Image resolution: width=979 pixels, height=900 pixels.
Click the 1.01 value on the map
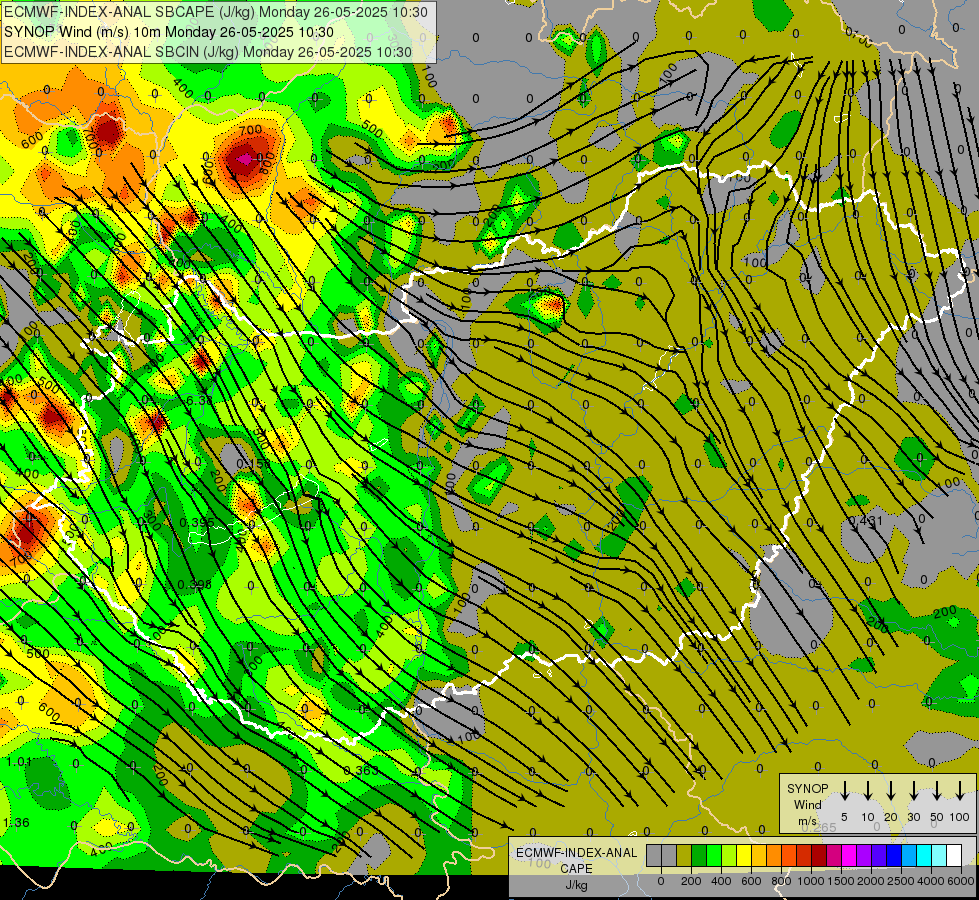click(19, 761)
